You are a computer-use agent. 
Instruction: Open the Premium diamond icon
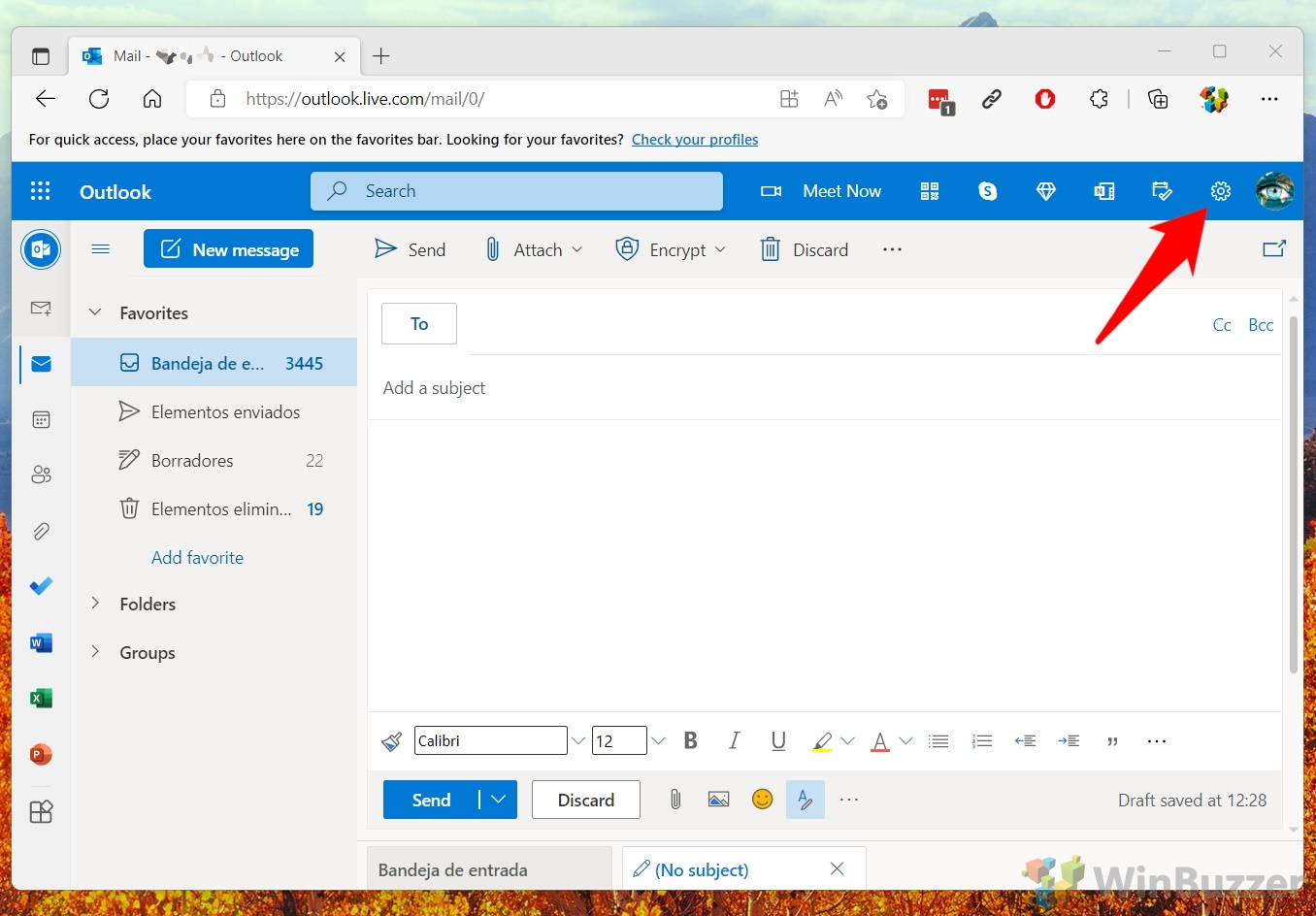pos(1045,191)
